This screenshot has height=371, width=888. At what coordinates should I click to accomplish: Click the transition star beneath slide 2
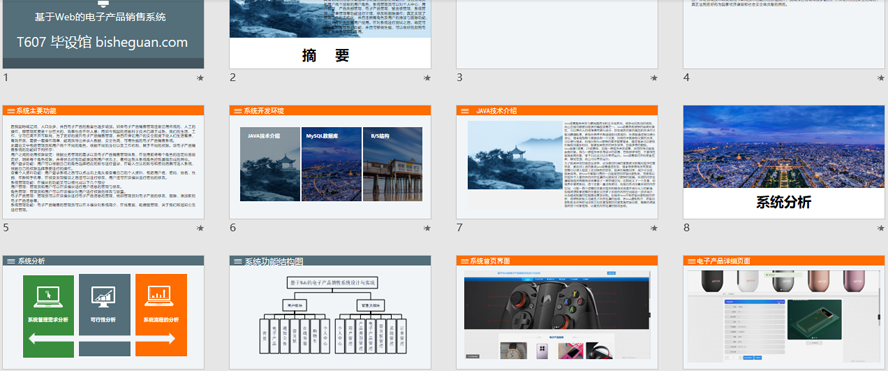(x=427, y=78)
